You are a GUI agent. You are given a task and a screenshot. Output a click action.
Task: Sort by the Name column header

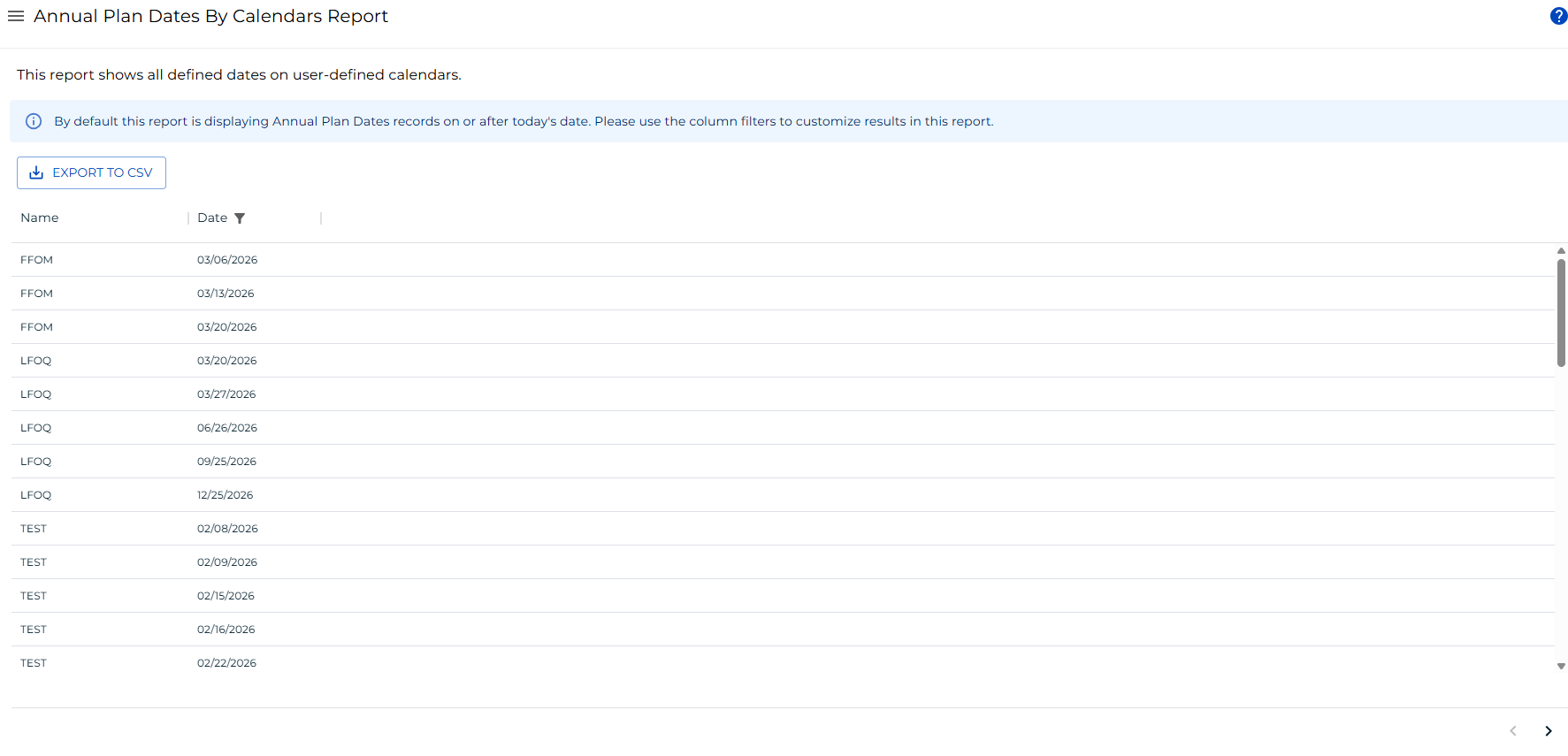(x=40, y=218)
